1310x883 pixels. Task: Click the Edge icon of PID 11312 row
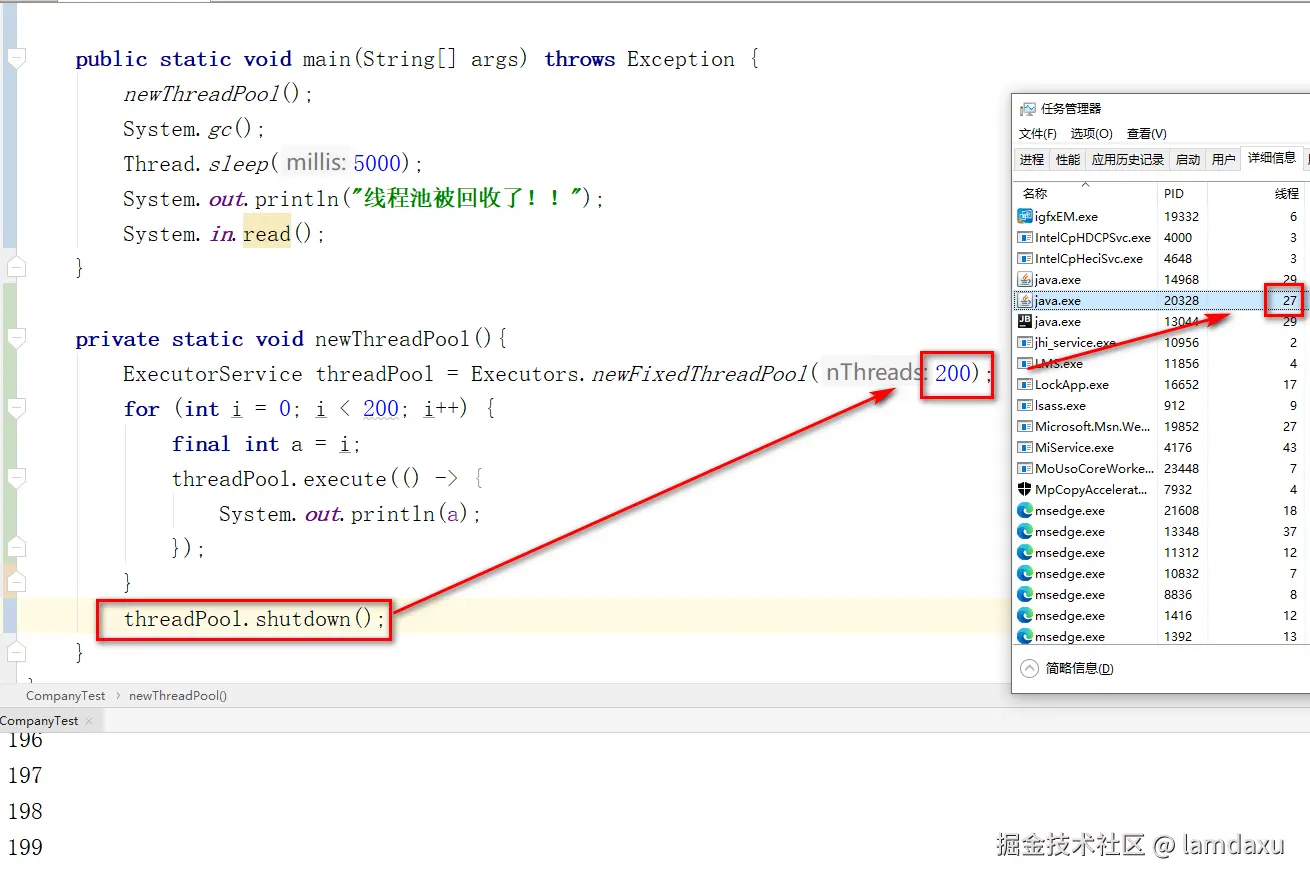[1025, 552]
